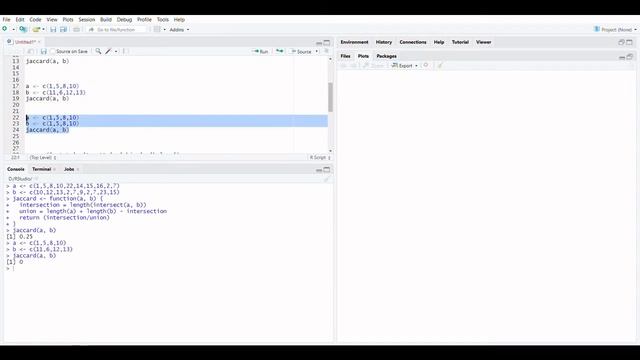Switch to the History tab
Screen dimensions: 640x360
coord(384,42)
